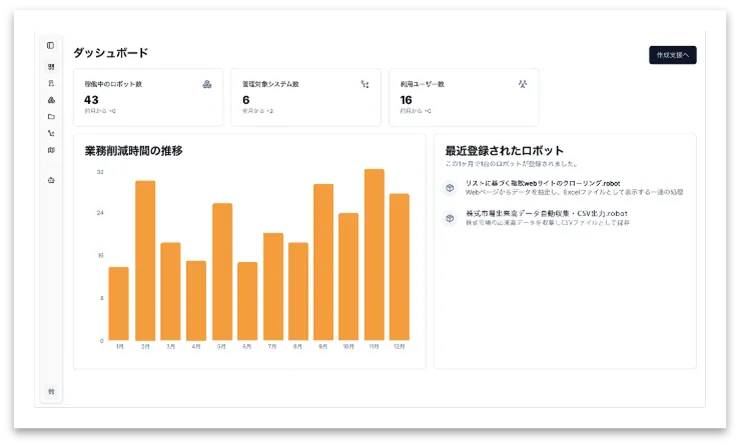Click the document list icon in sidebar
This screenshot has height=446, width=740.
point(51,83)
